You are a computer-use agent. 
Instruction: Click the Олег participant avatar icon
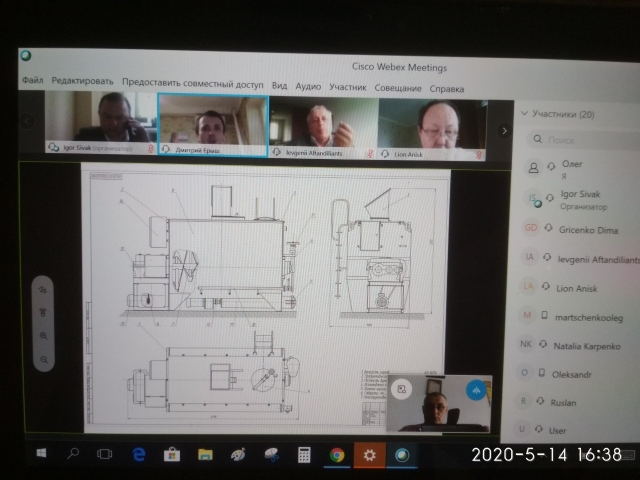pyautogui.click(x=533, y=167)
